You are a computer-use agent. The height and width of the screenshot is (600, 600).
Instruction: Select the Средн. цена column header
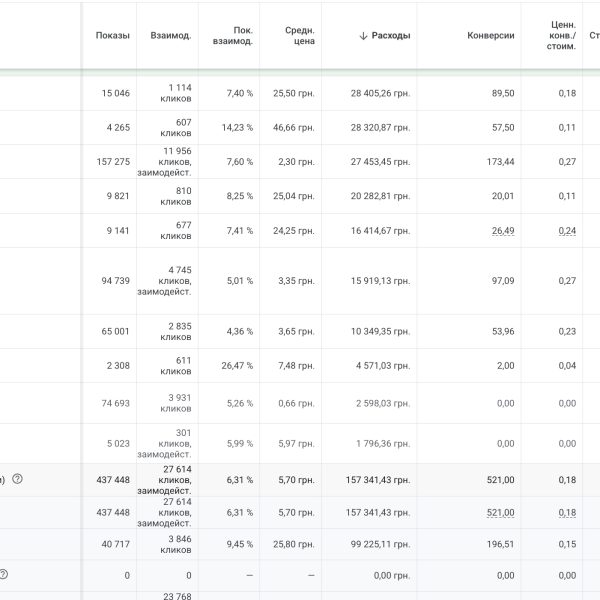pos(298,35)
